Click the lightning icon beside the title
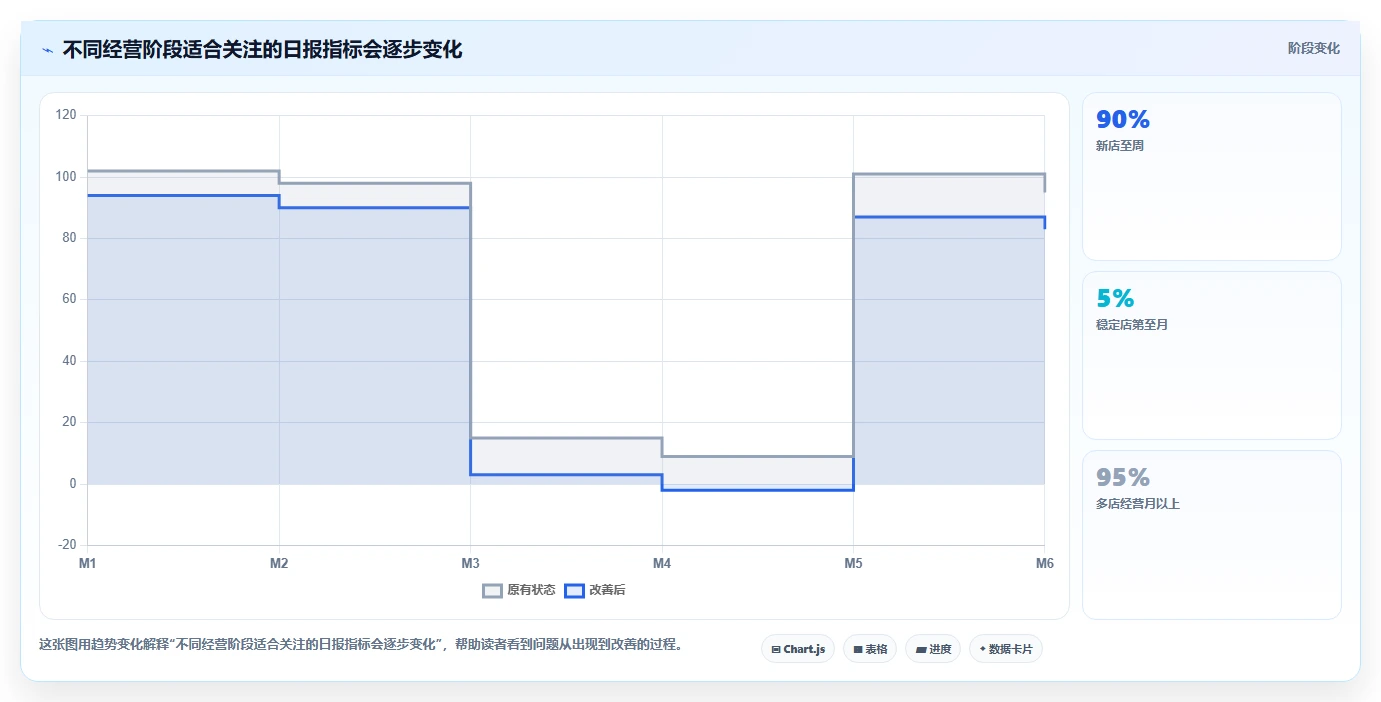Screen dimensions: 1381x702 47,50
